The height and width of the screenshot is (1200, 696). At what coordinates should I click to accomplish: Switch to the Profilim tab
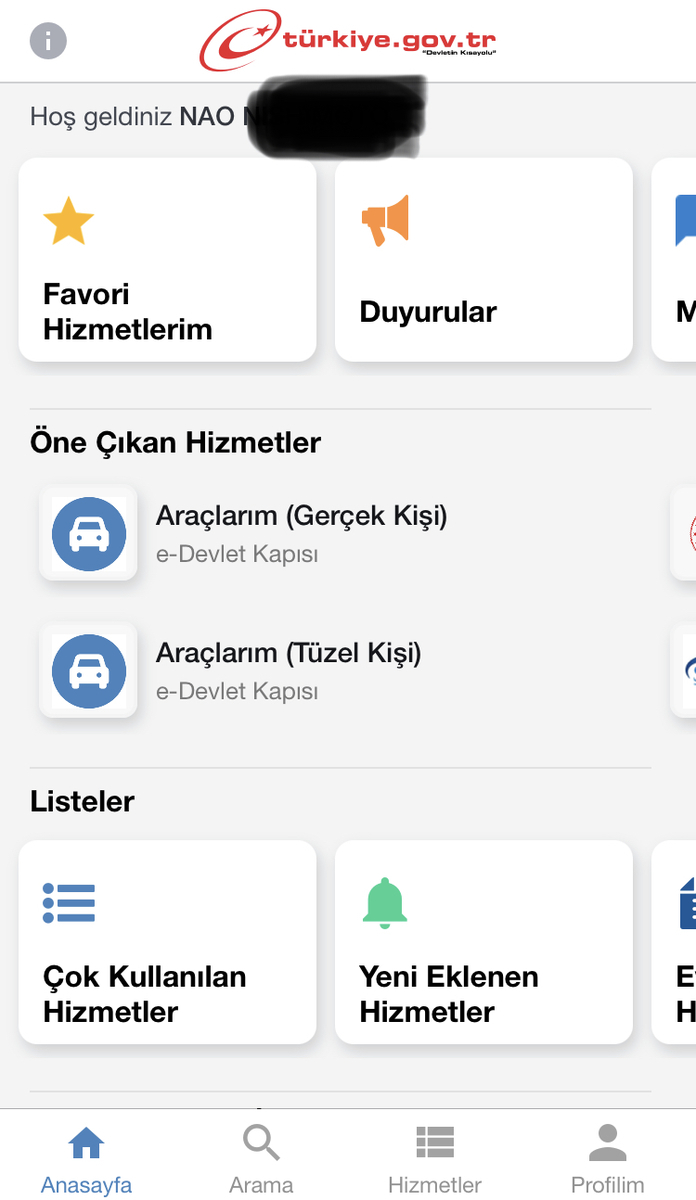608,1158
